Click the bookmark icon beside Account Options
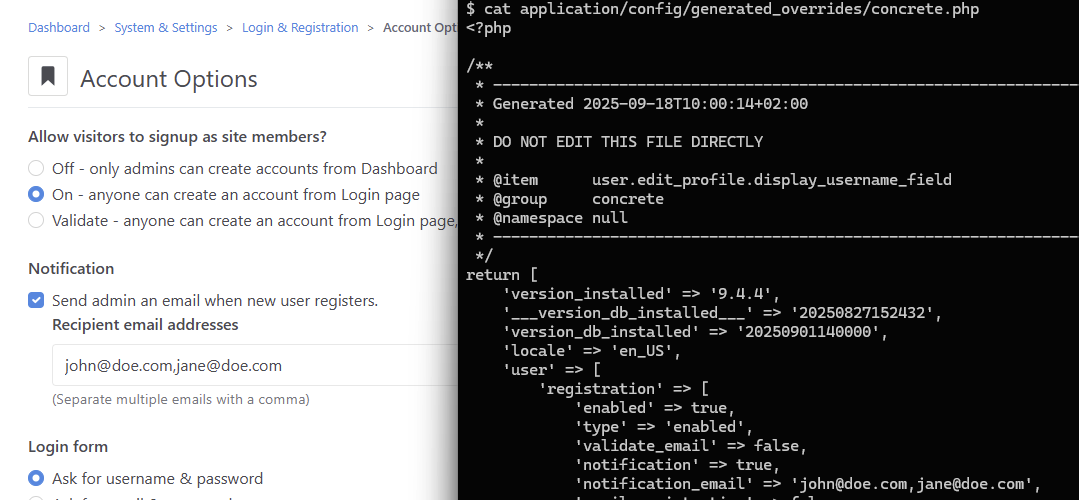Screen dimensions: 1079x500 point(48,76)
